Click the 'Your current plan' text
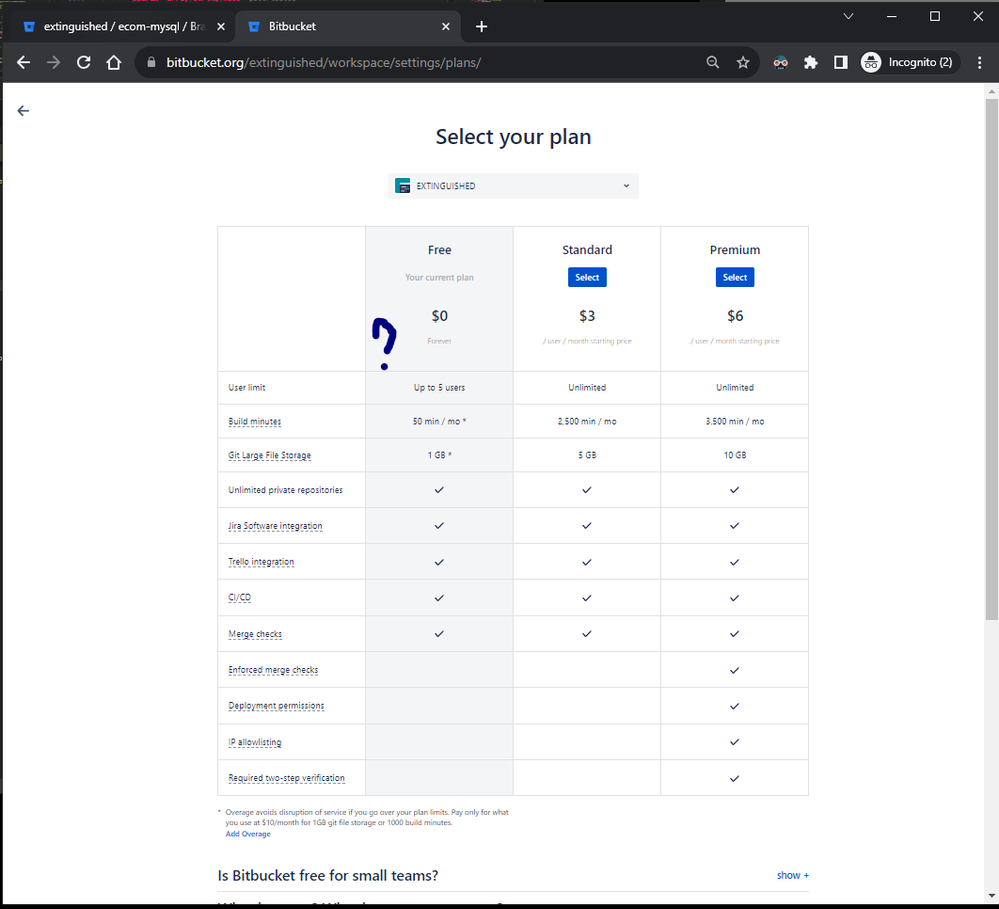Screen dimensions: 999x909 440,277
